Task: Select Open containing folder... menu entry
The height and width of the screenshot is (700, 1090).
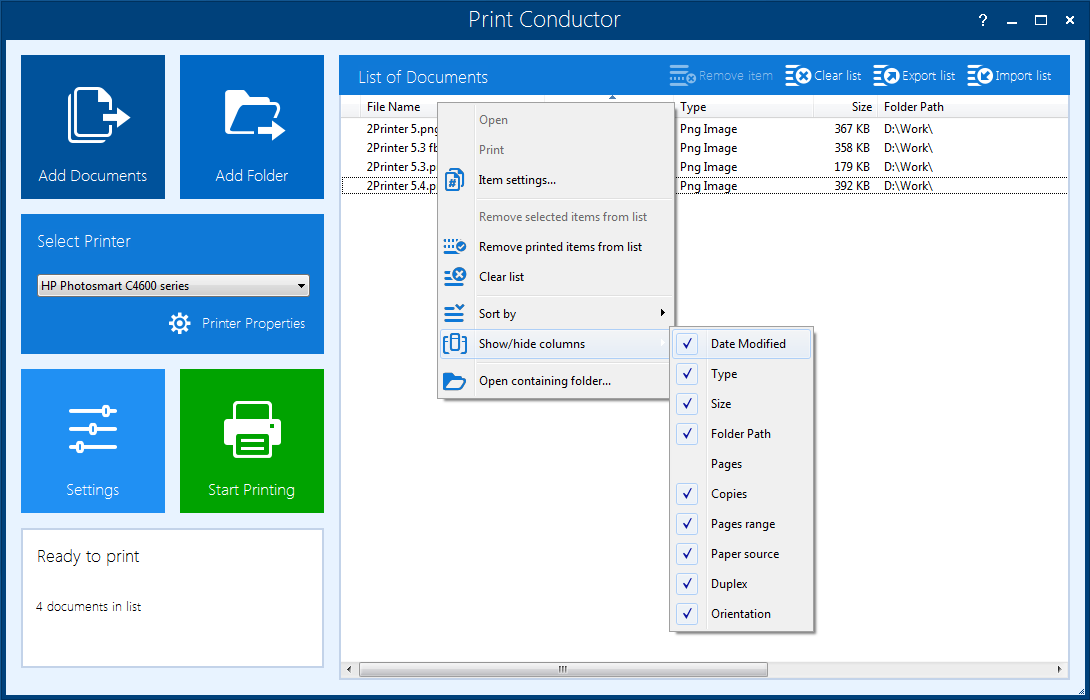Action: (x=544, y=381)
